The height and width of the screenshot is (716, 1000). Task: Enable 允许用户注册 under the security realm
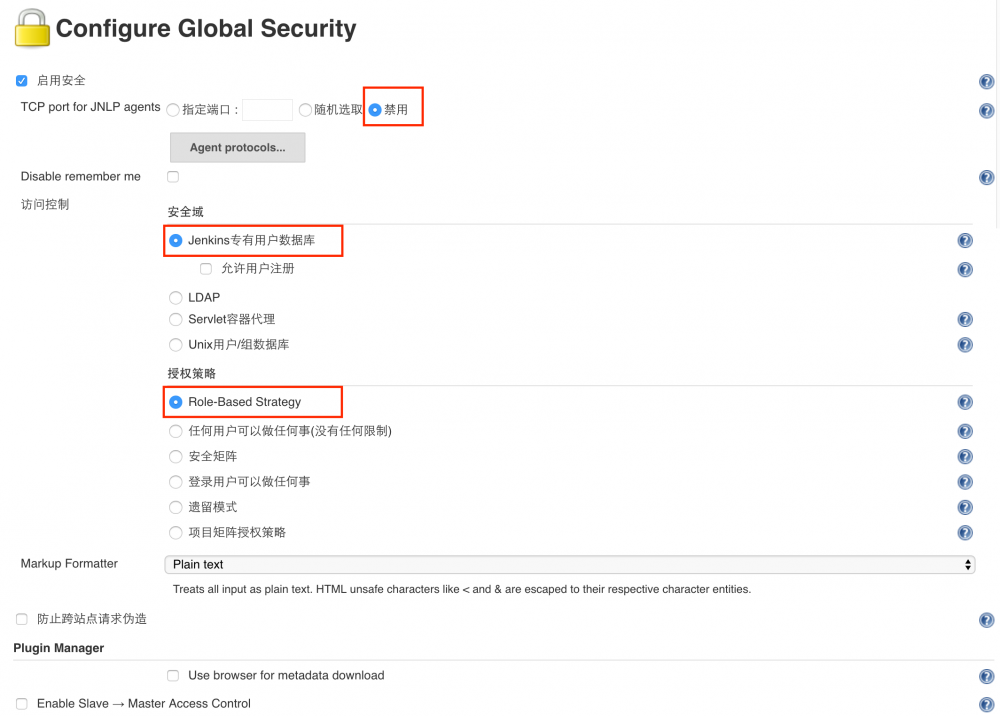[x=205, y=268]
